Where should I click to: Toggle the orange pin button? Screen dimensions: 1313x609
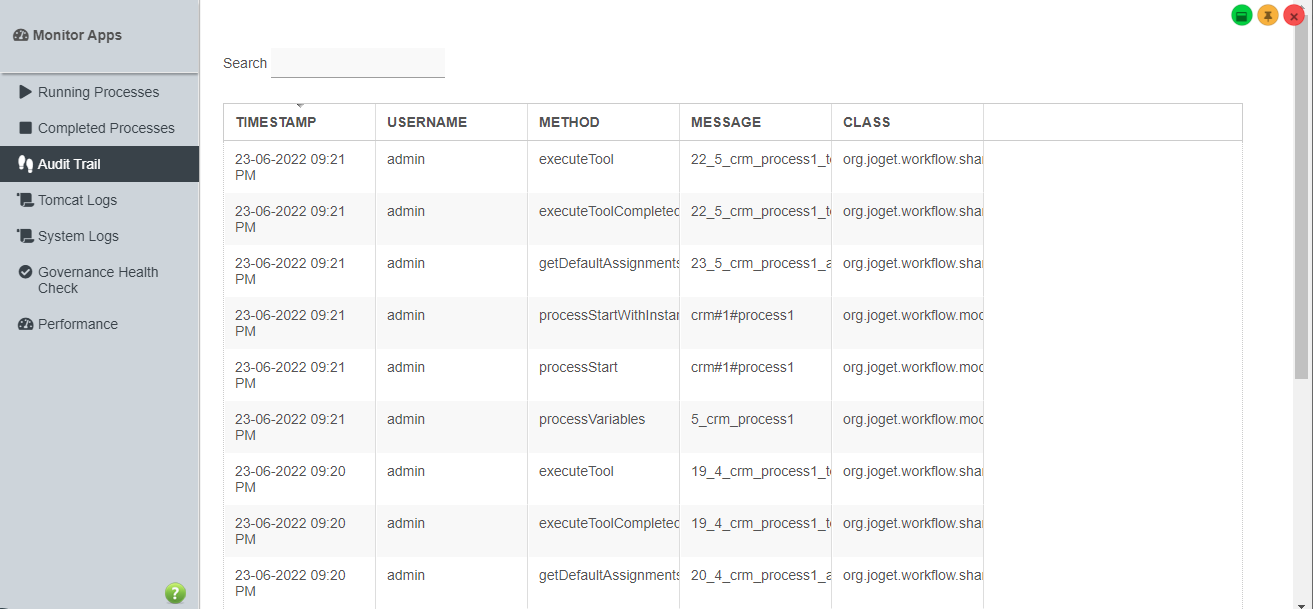click(1268, 16)
